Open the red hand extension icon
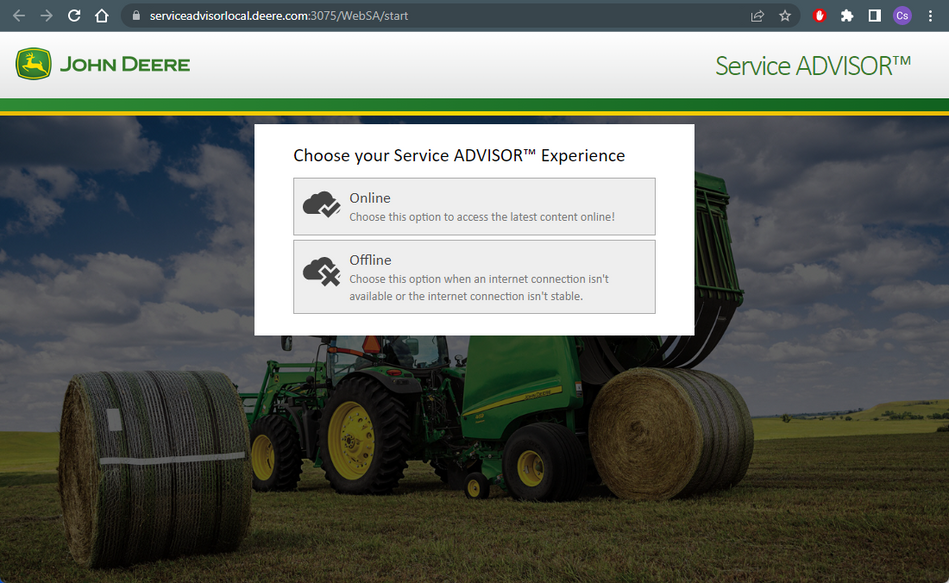The width and height of the screenshot is (949, 583). tap(820, 16)
